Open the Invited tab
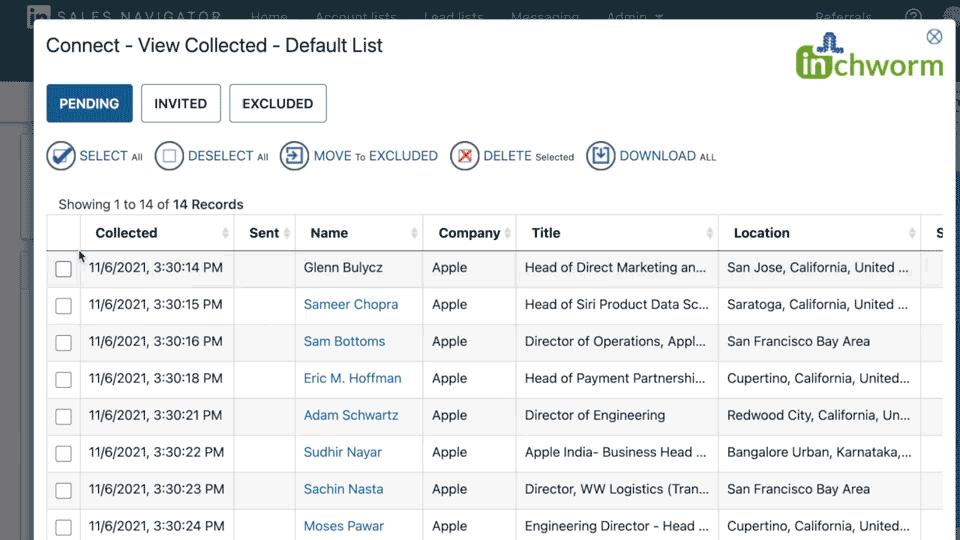960x540 pixels. click(x=181, y=103)
